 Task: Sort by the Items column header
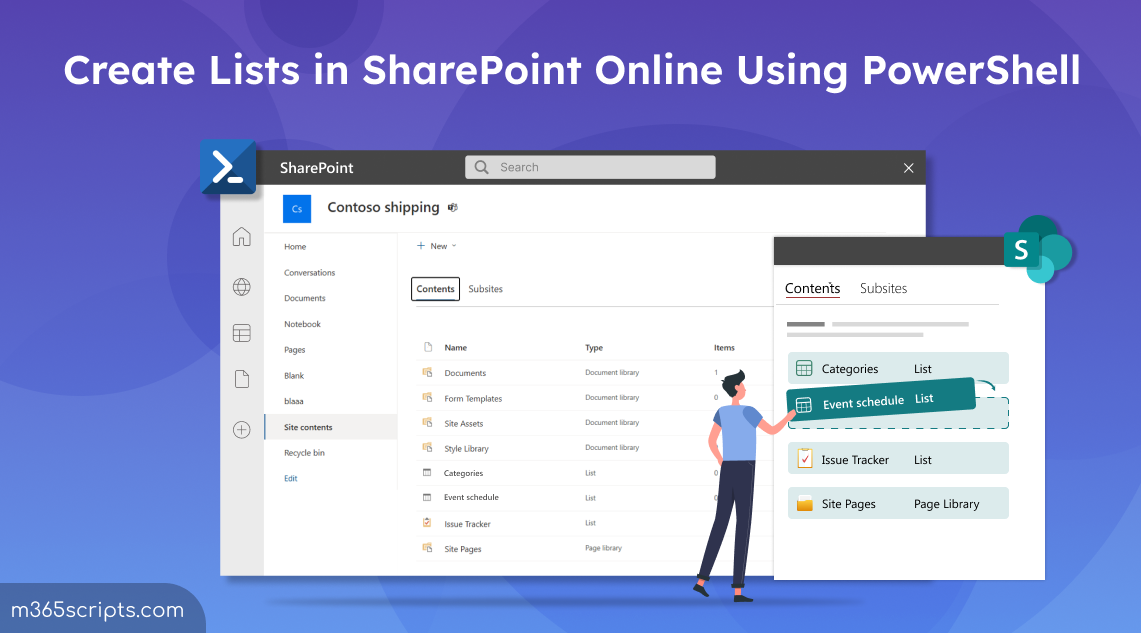coord(724,348)
